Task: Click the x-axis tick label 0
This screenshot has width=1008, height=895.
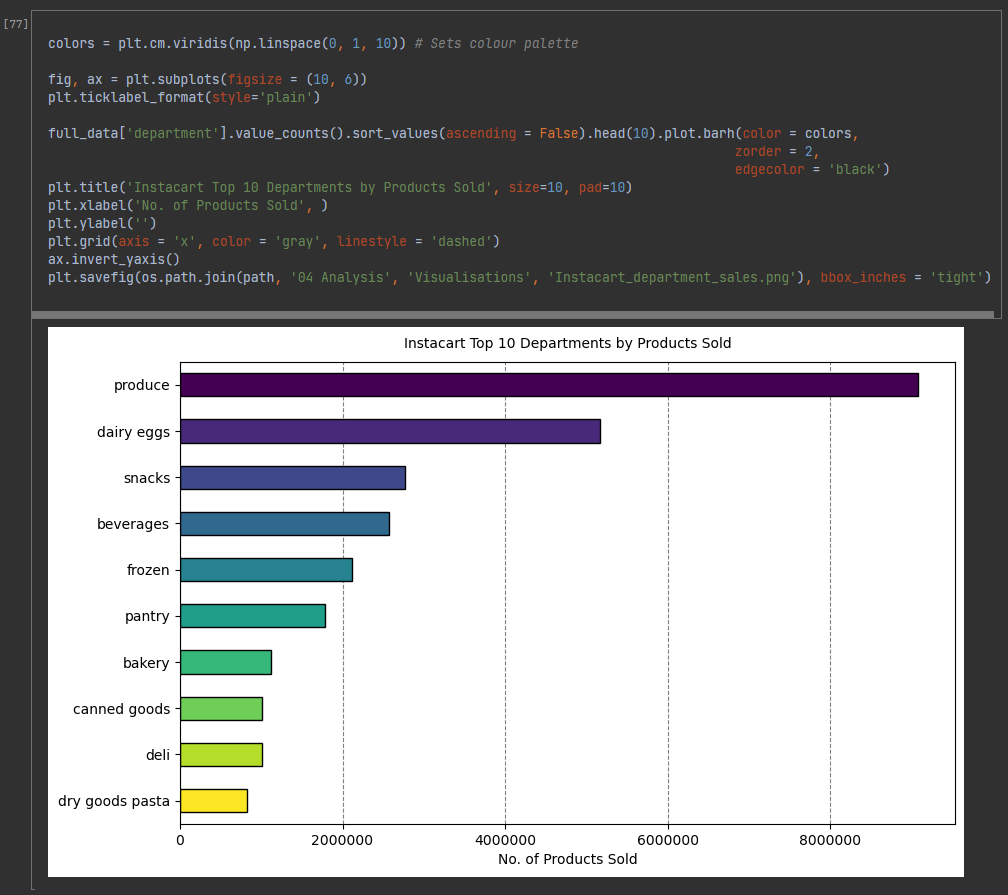Action: click(x=180, y=840)
